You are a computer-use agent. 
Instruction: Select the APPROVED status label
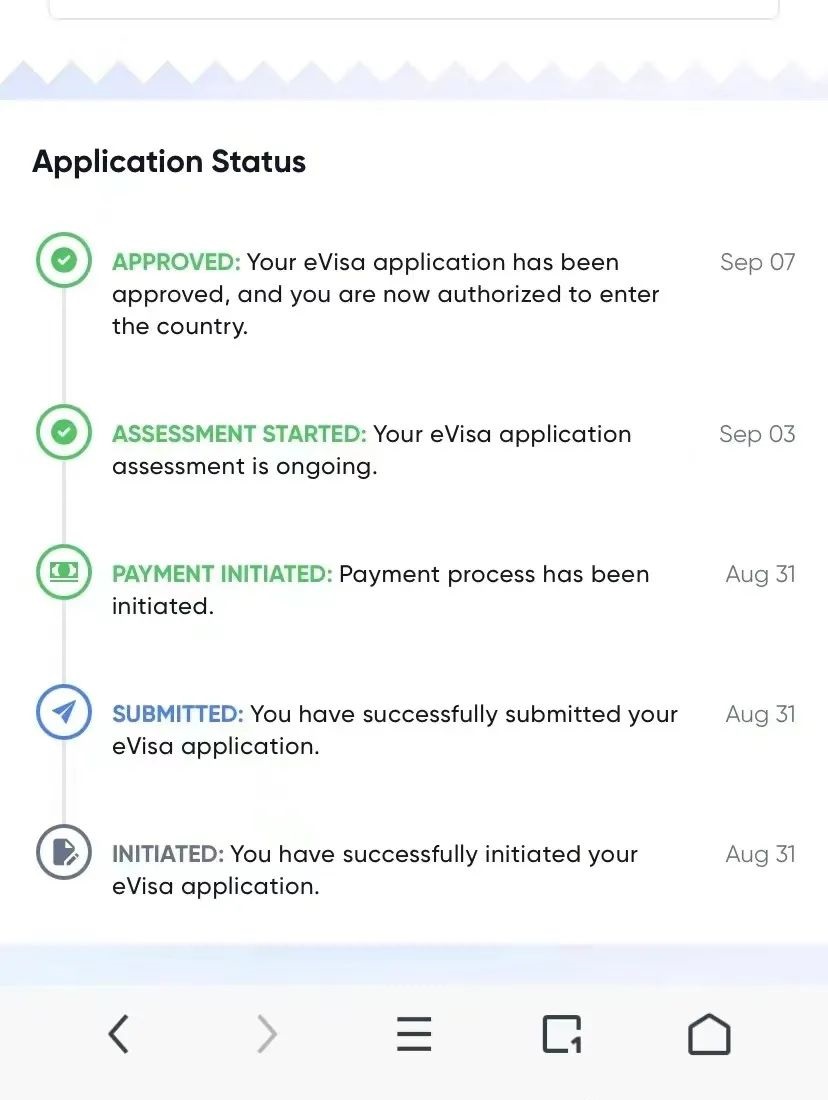[176, 262]
